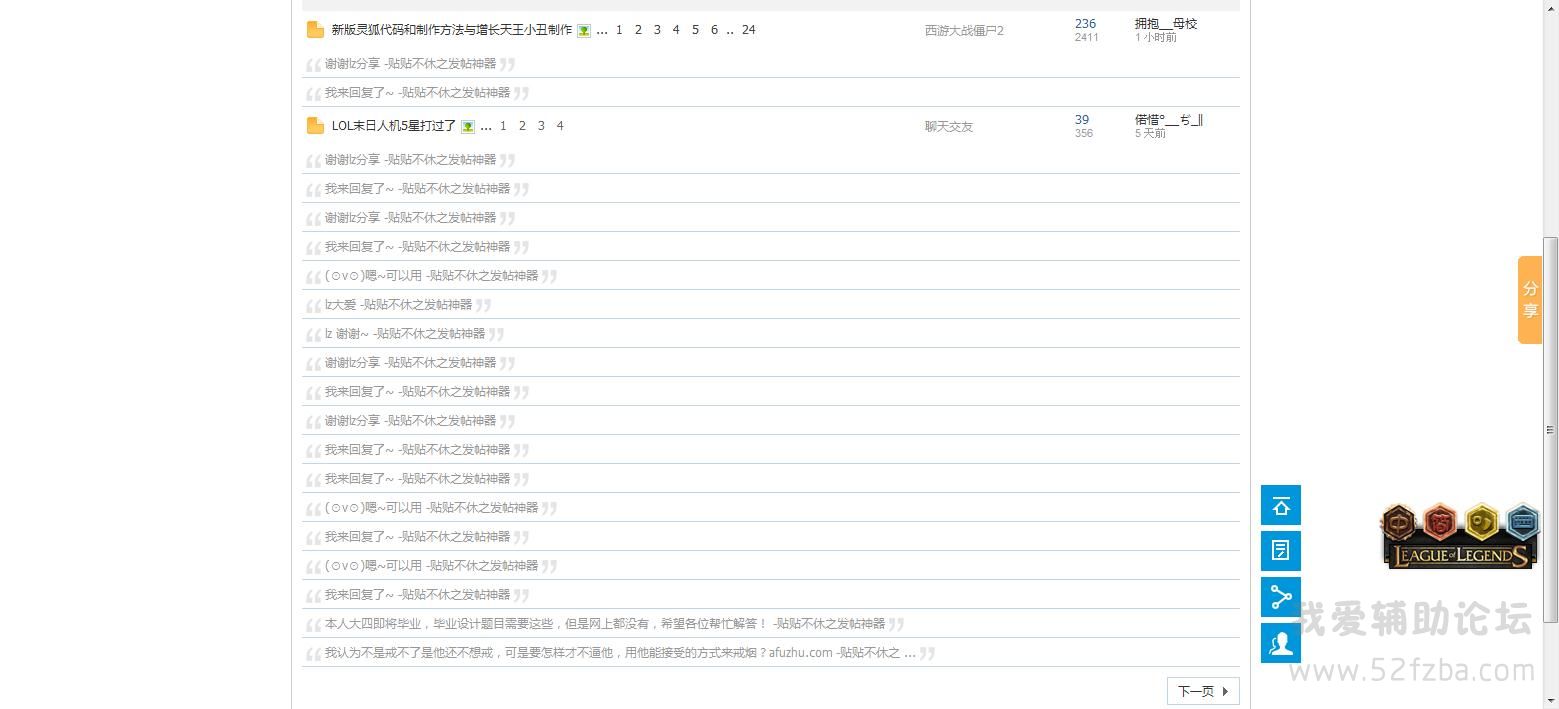This screenshot has height=709, width=1559.
Task: Open reply count 236 on first thread
Action: [1085, 24]
